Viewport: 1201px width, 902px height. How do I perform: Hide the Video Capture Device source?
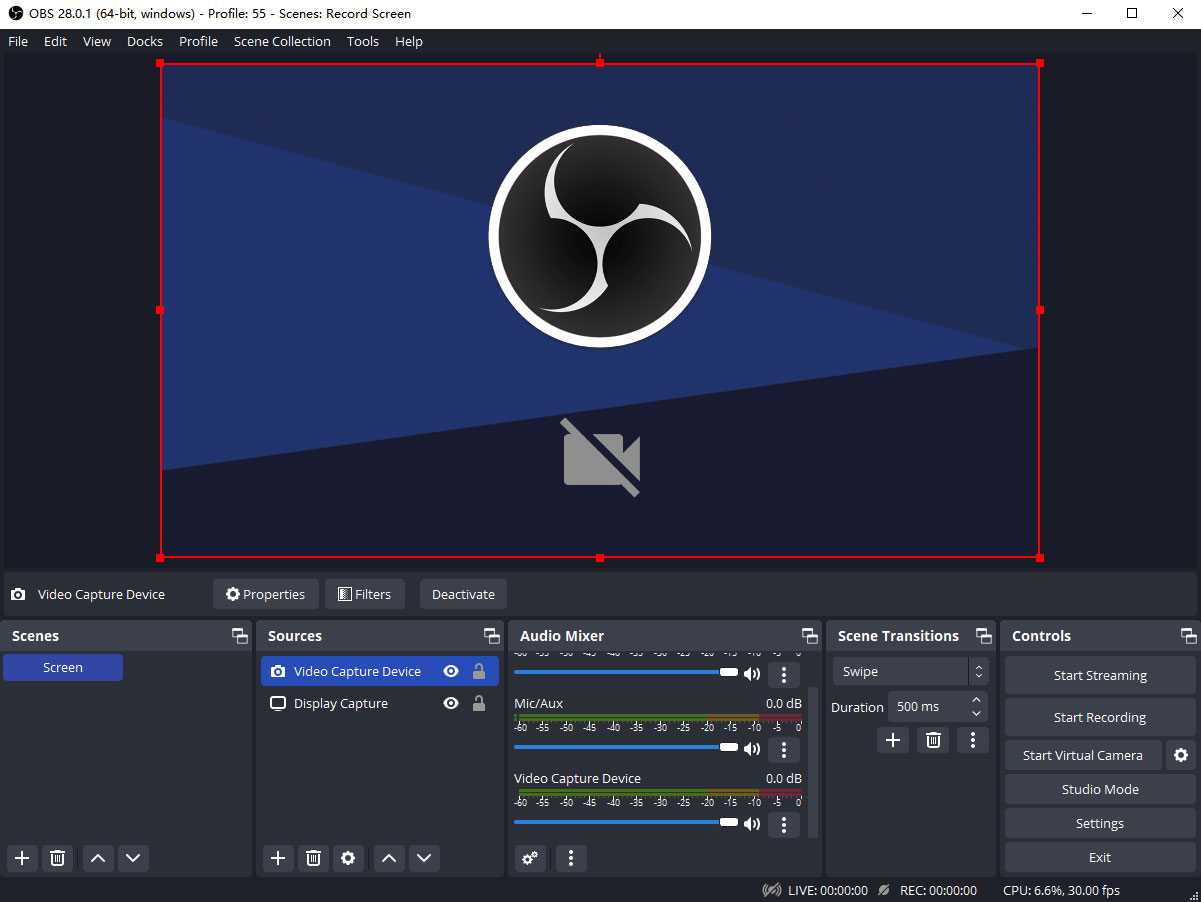point(451,672)
